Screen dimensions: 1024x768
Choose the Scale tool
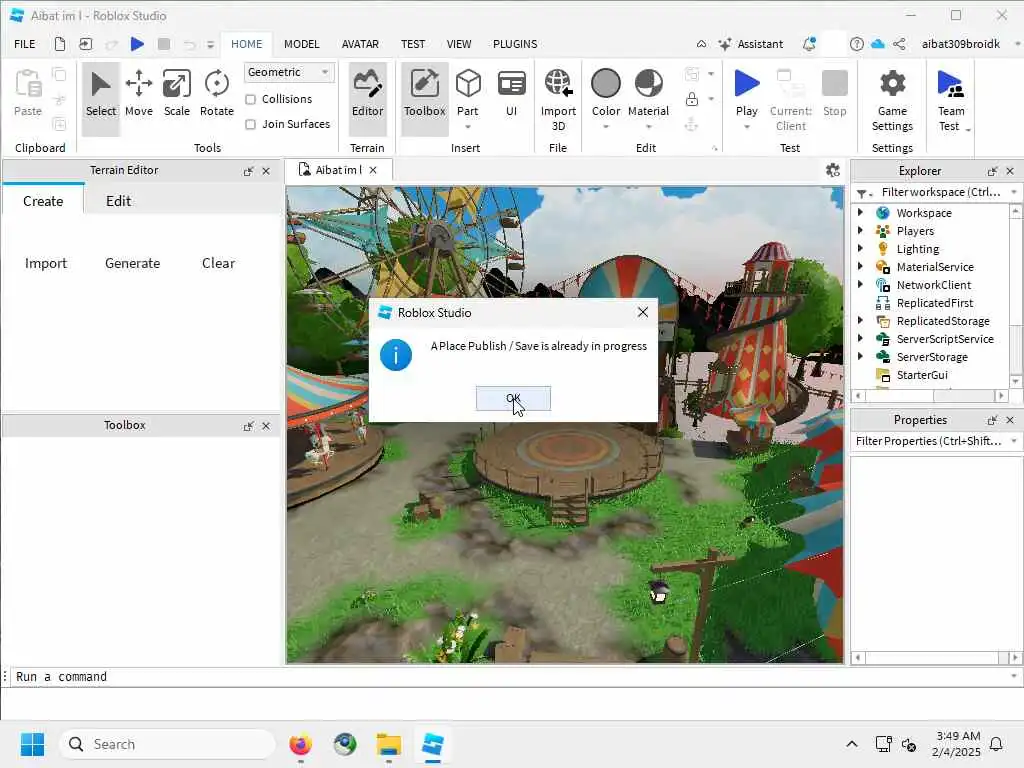176,94
